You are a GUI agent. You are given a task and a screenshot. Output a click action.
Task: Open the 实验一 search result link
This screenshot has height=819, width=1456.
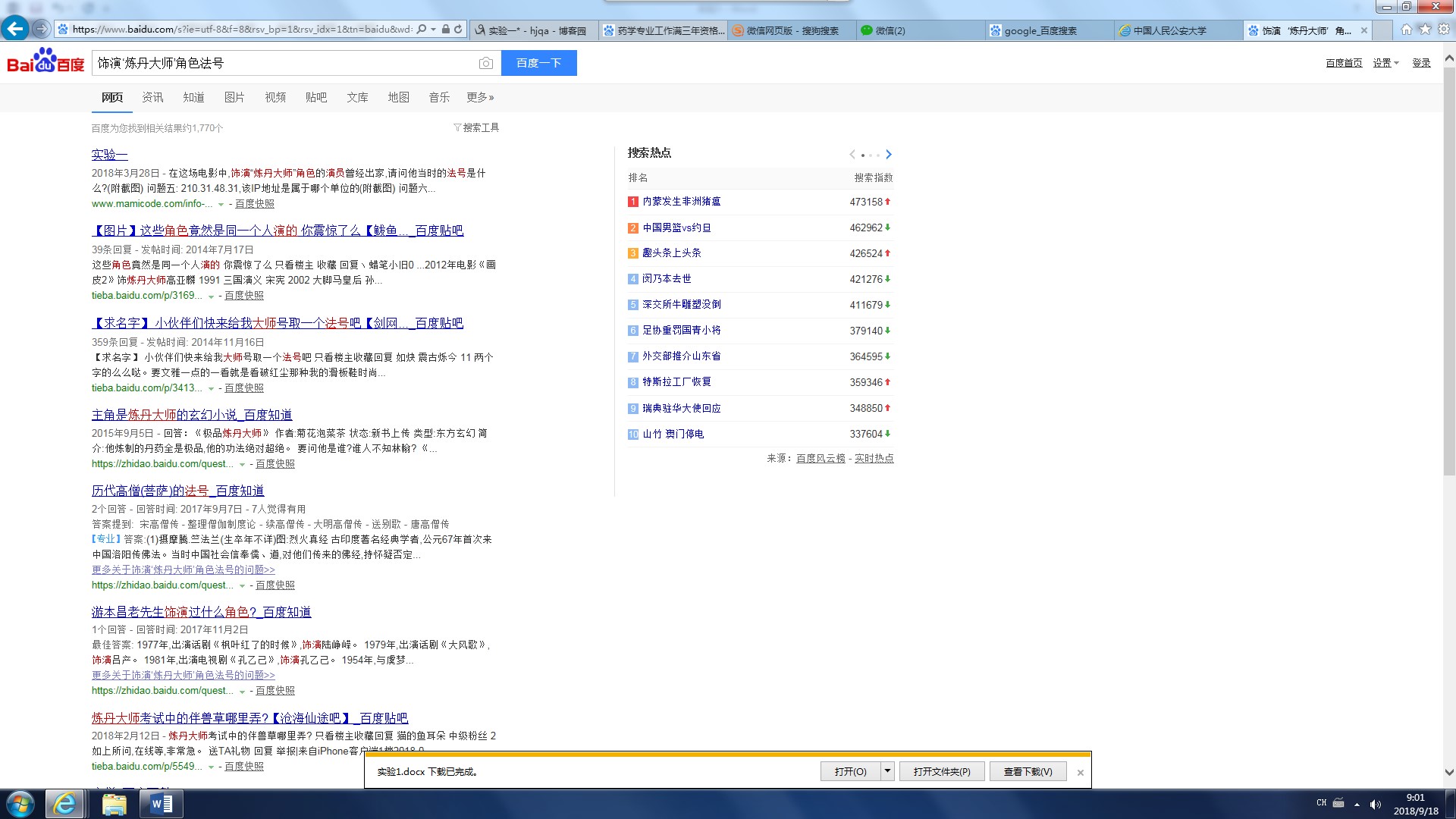click(x=109, y=155)
